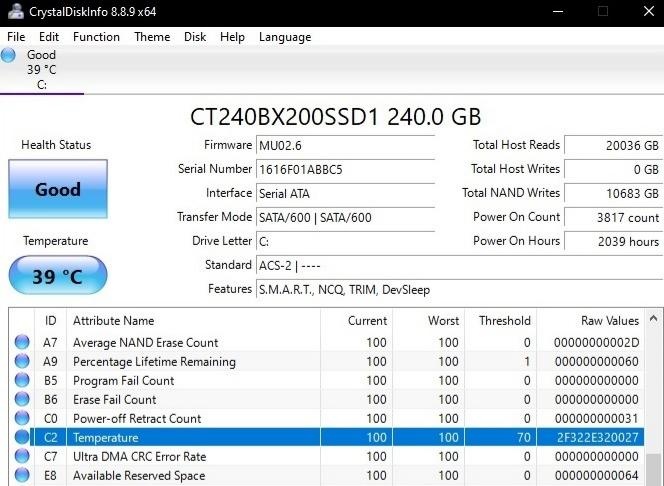Click Total NAND Writes value 10683 GB
Viewport: 664px width, 486px height.
[613, 193]
